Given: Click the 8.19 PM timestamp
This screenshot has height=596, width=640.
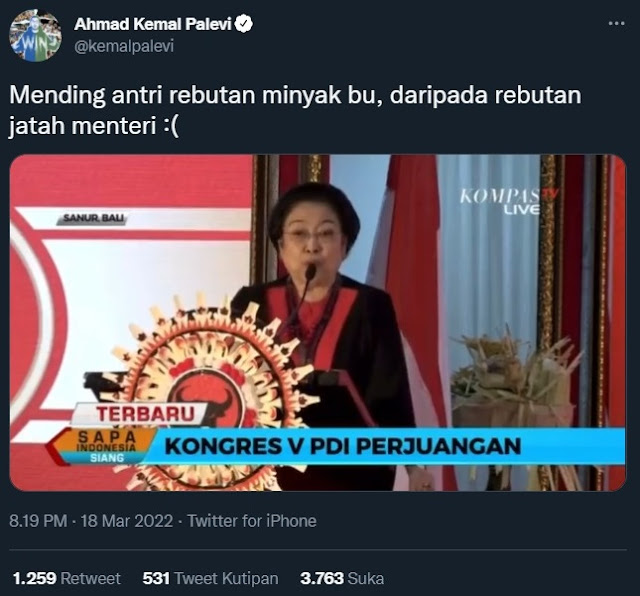Looking at the screenshot, I should coord(38,521).
